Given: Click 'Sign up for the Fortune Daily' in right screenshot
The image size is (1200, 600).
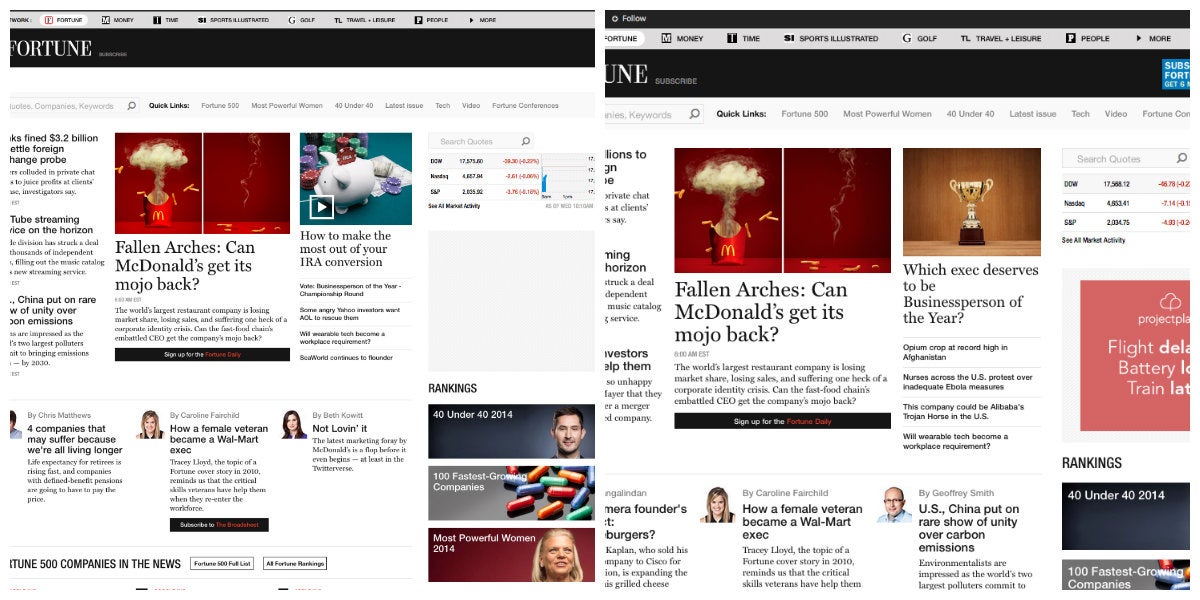Looking at the screenshot, I should click(x=782, y=421).
